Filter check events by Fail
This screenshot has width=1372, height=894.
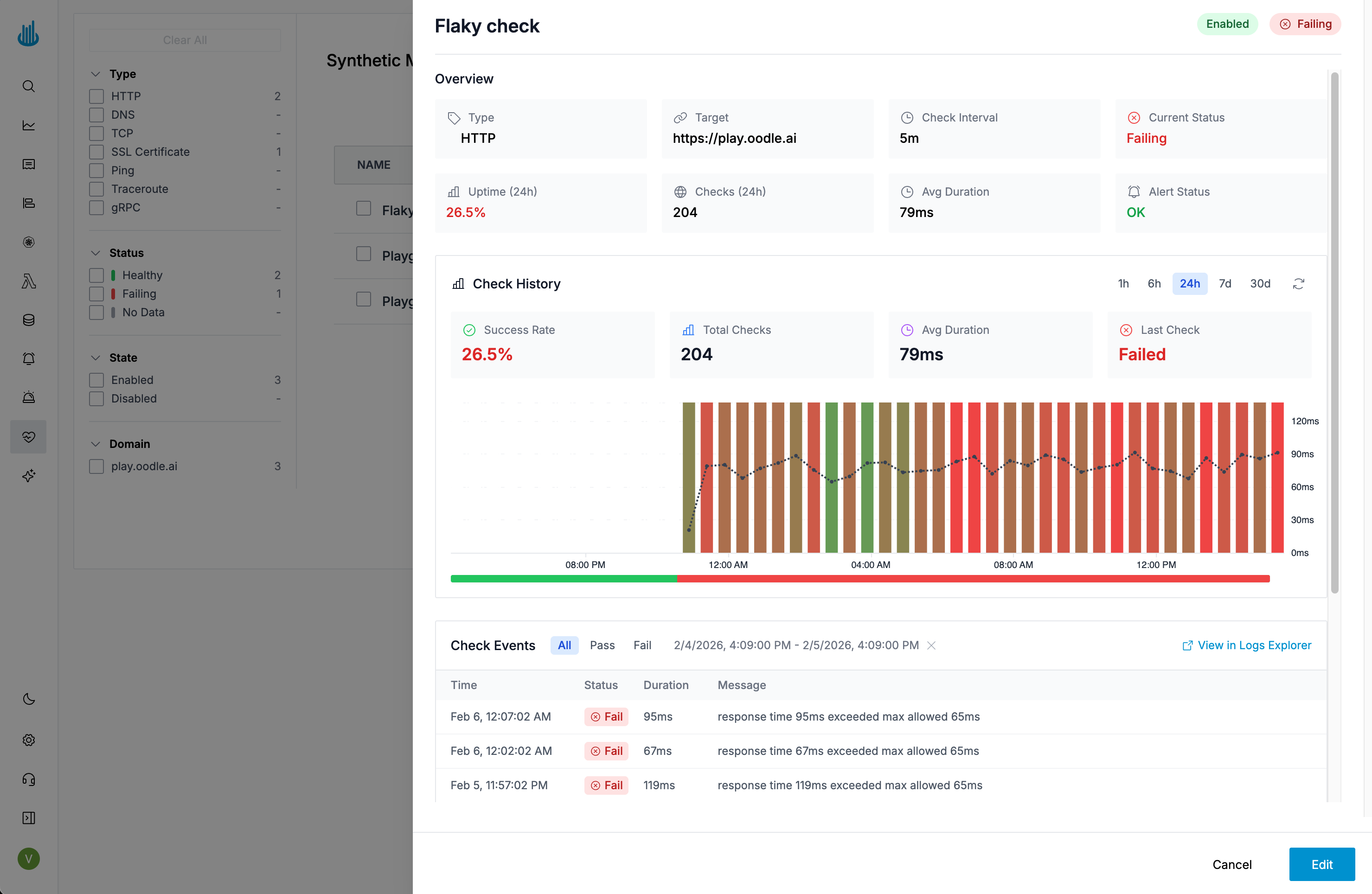pos(641,645)
